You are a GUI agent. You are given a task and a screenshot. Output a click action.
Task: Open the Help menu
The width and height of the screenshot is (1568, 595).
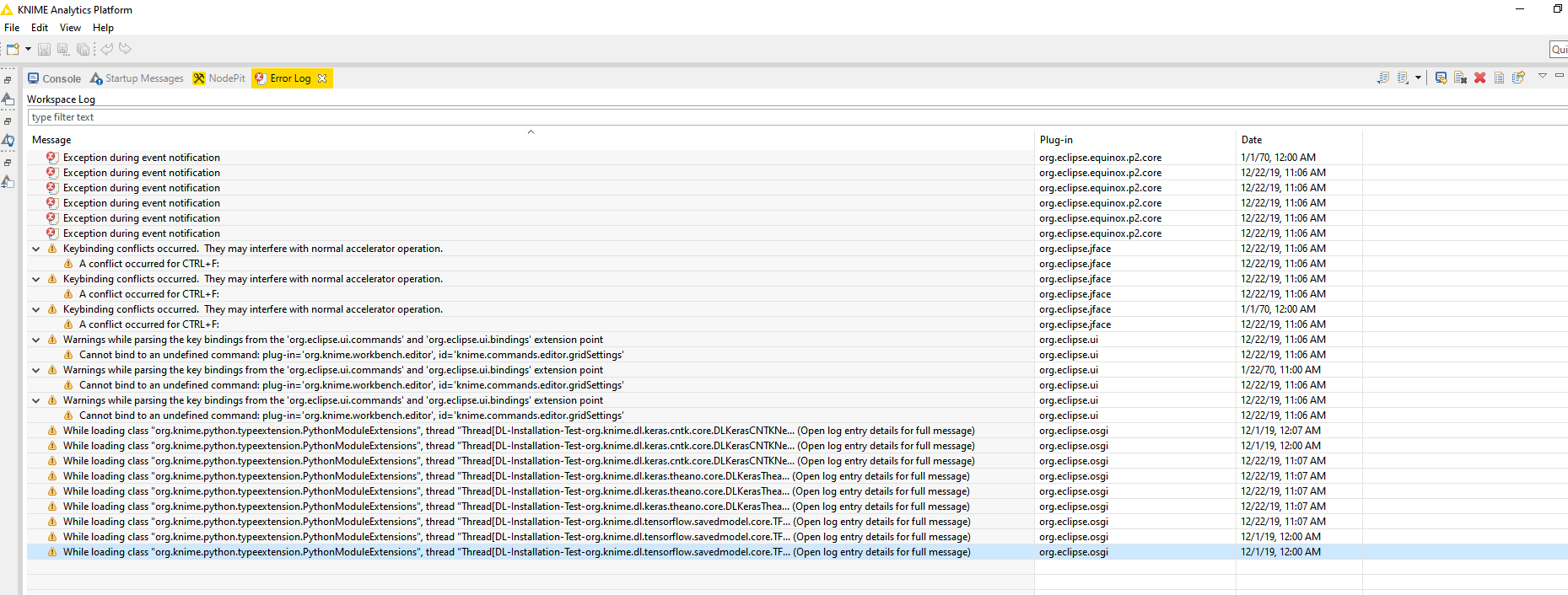103,28
